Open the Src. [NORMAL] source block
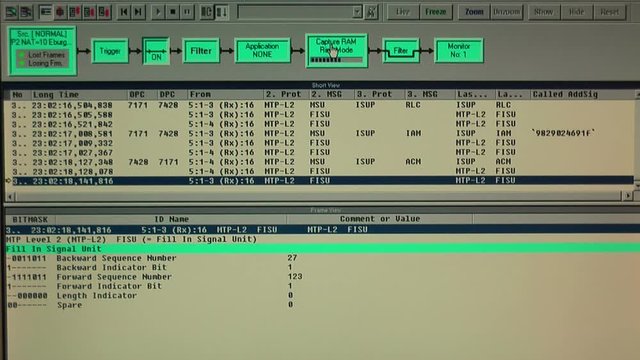This screenshot has width=640, height=360. pos(42,51)
